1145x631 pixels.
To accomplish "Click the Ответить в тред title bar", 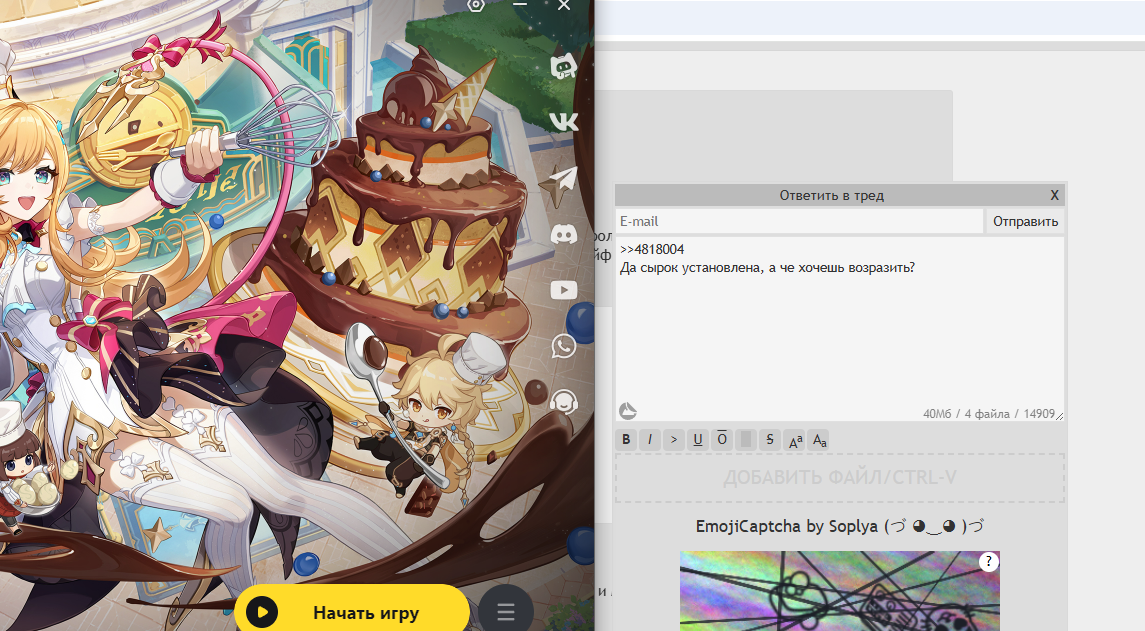I will pyautogui.click(x=831, y=195).
